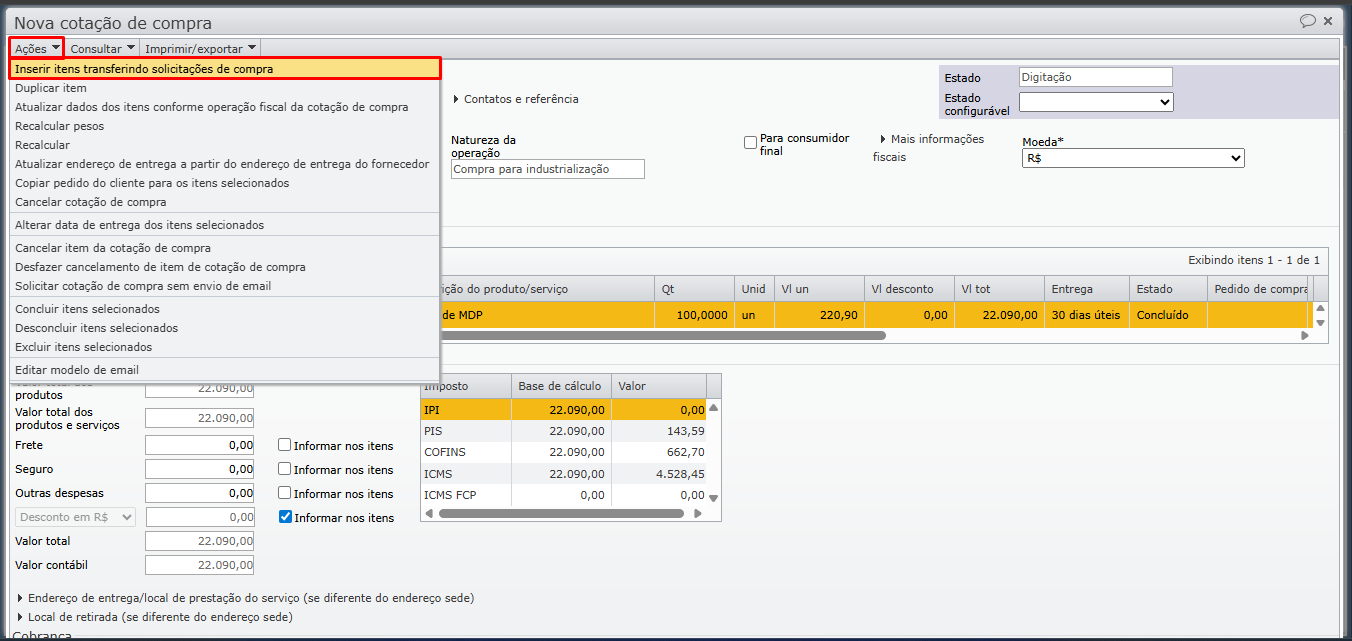Click the chat bubble icon in title bar
This screenshot has width=1352, height=641.
(x=1307, y=21)
